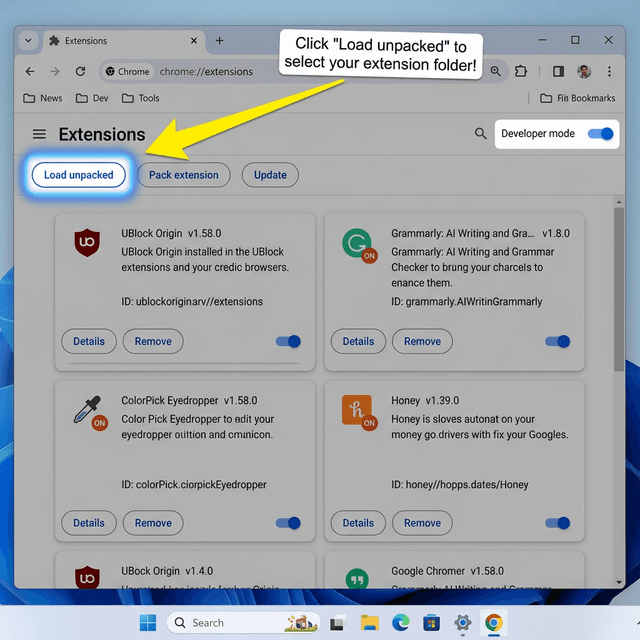Image resolution: width=640 pixels, height=640 pixels.
Task: Remove ColorPick Eyedropper extension
Action: (x=153, y=523)
